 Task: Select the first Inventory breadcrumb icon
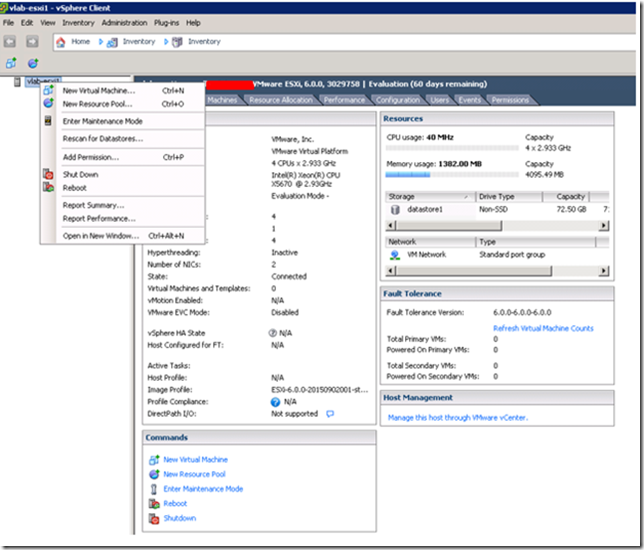pyautogui.click(x=112, y=42)
